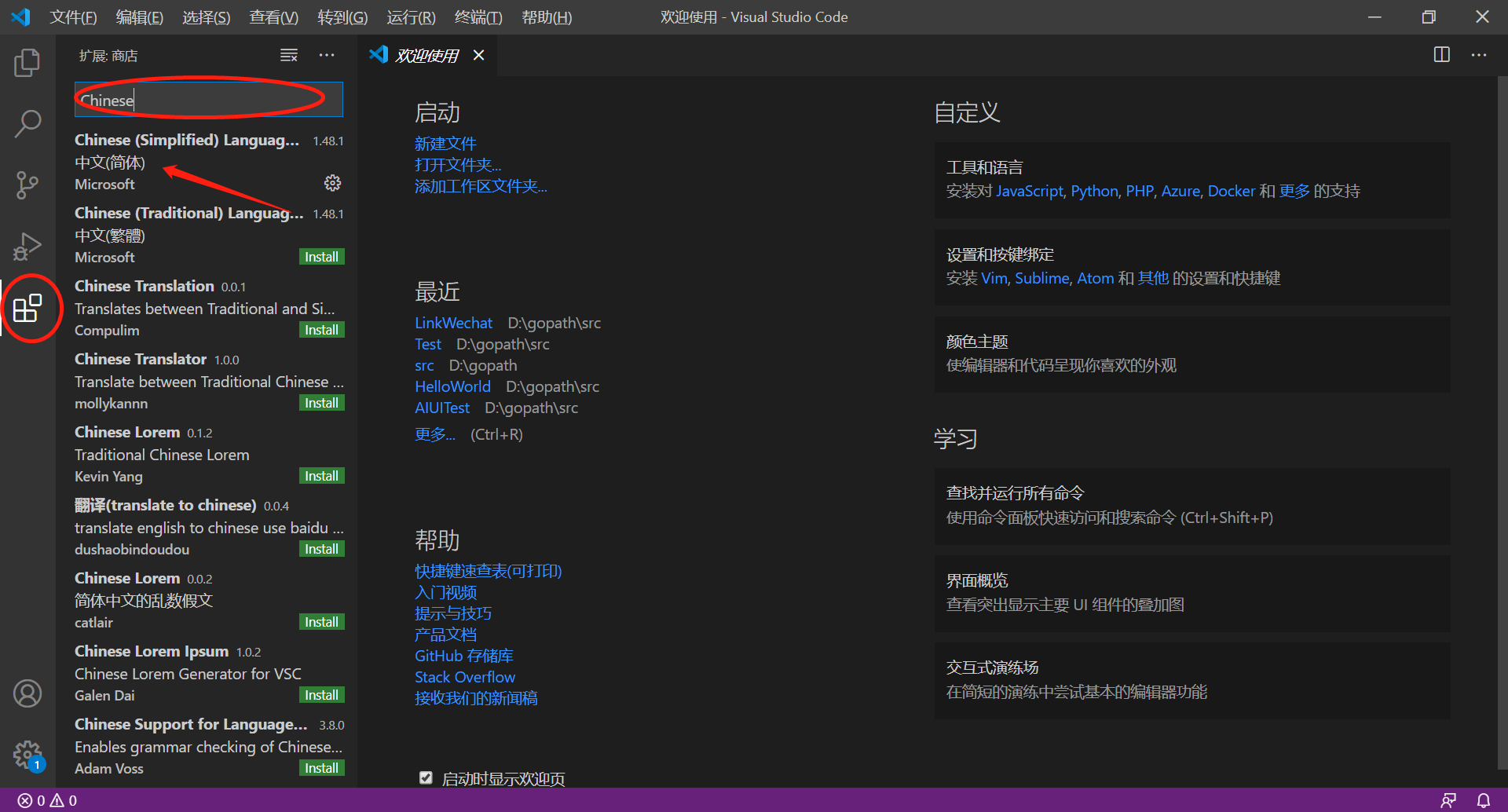
Task: Click the Docker language link
Action: click(x=1231, y=191)
